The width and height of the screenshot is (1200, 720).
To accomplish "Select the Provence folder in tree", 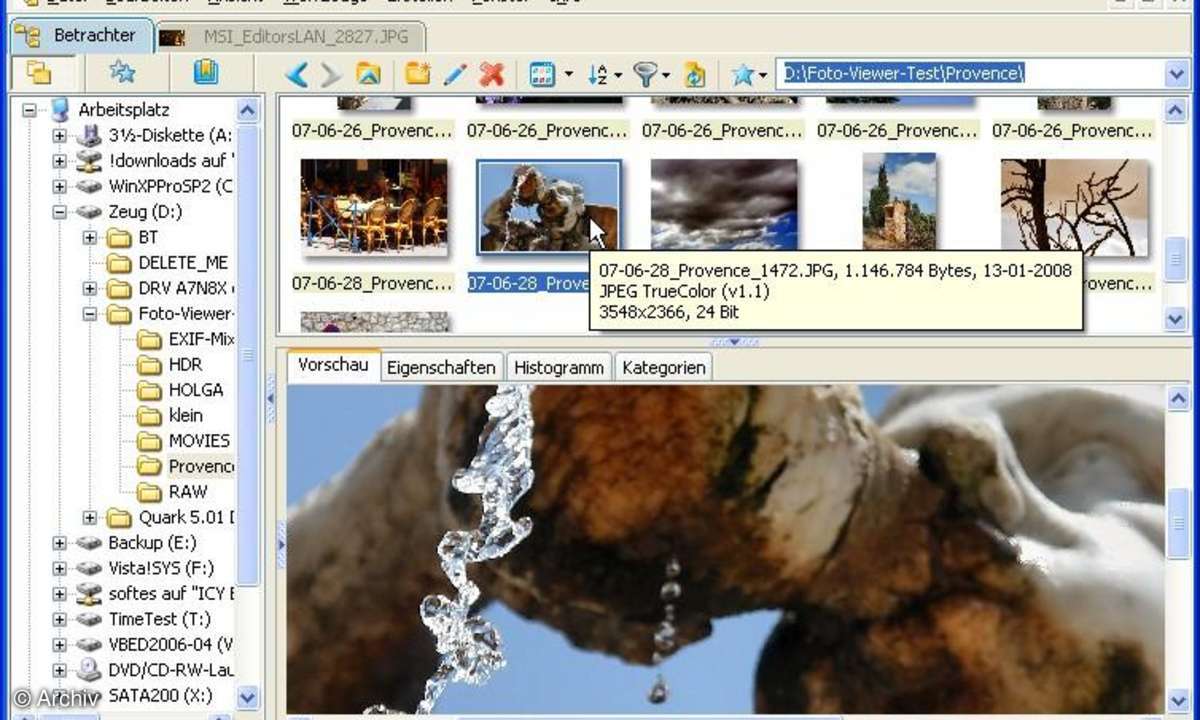I will [x=201, y=466].
